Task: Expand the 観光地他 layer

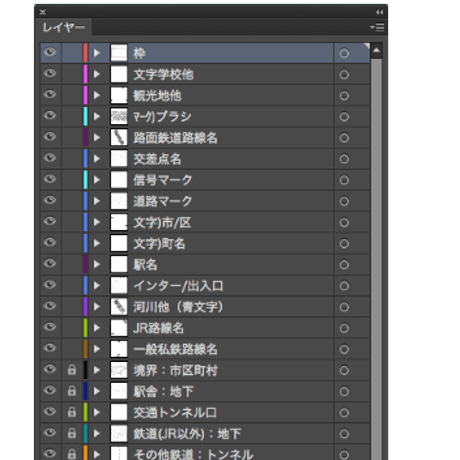Action: pyautogui.click(x=97, y=95)
